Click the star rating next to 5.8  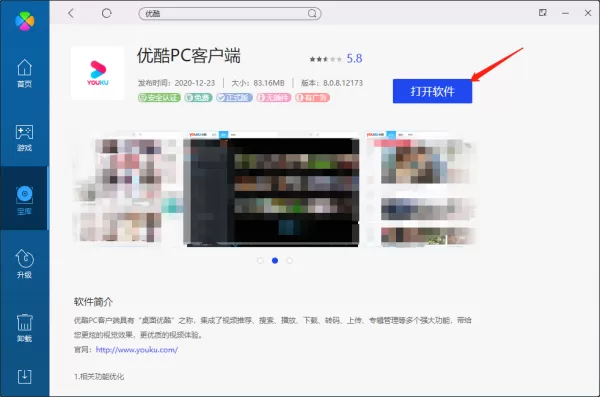(325, 59)
